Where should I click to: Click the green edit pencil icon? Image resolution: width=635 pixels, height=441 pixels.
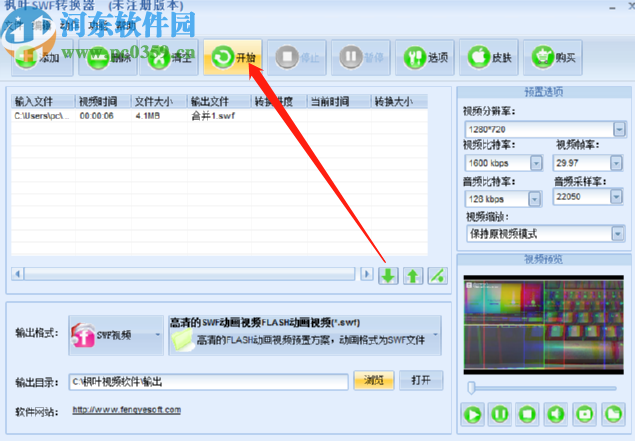click(437, 276)
